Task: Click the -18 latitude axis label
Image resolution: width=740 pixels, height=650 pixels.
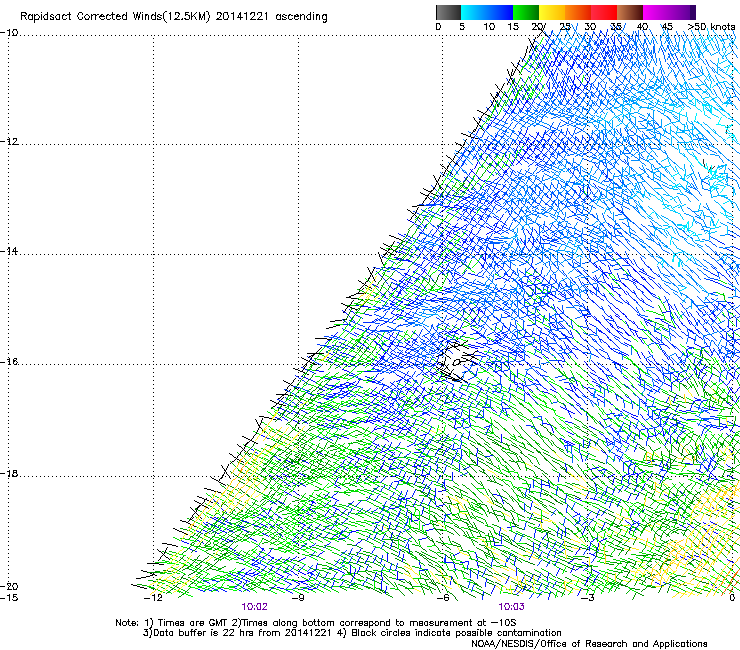Action: coord(9,473)
